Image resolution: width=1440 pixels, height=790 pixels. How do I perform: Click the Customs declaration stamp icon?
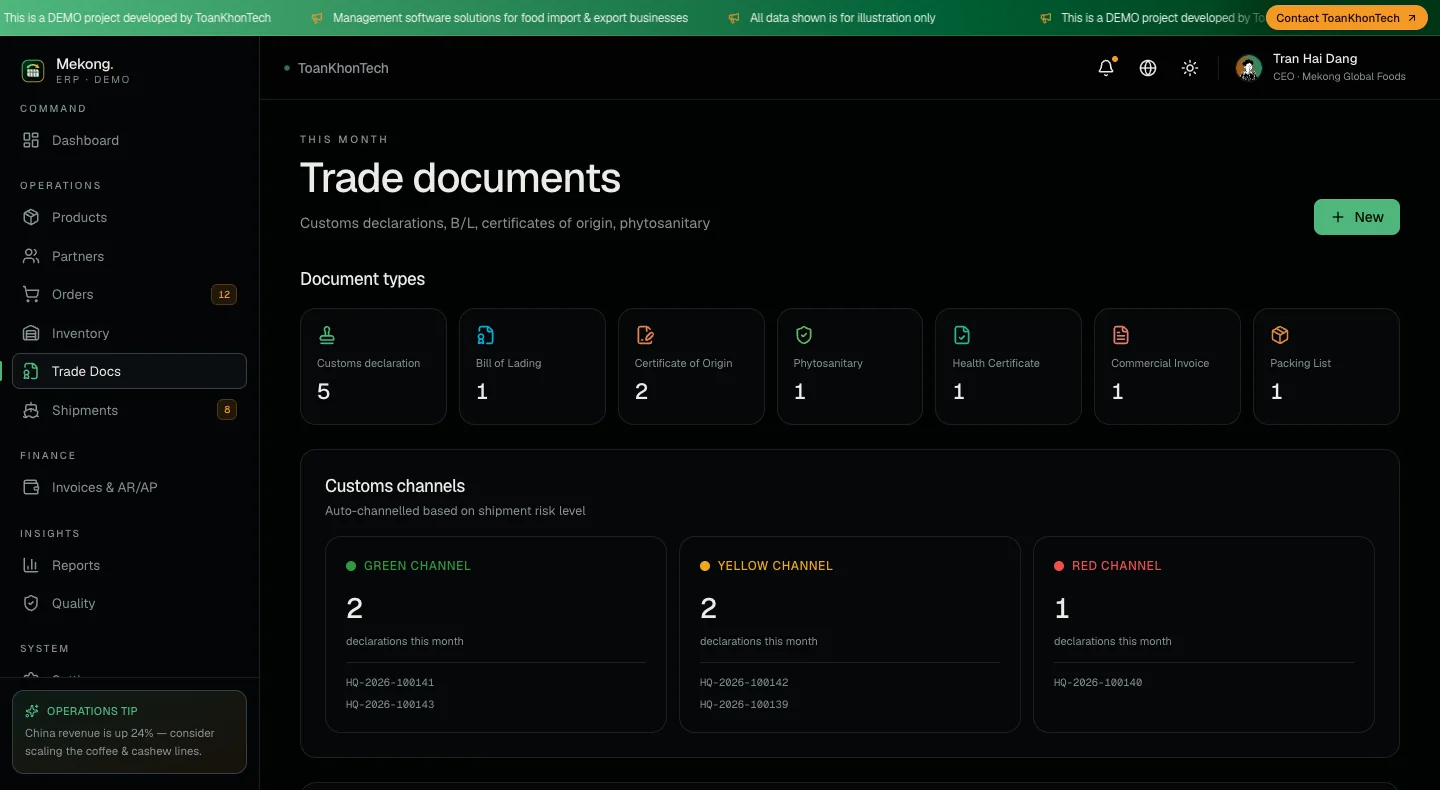tap(327, 335)
